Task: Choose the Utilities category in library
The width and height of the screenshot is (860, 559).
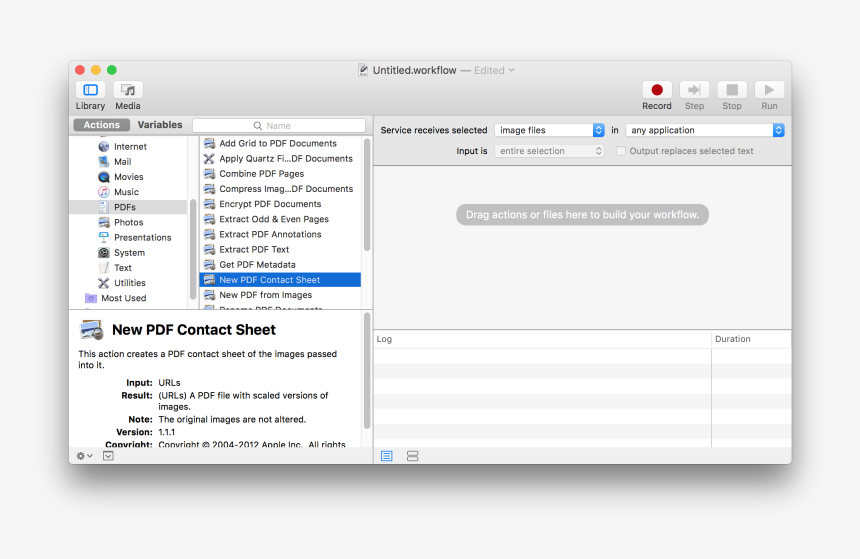Action: click(x=129, y=283)
